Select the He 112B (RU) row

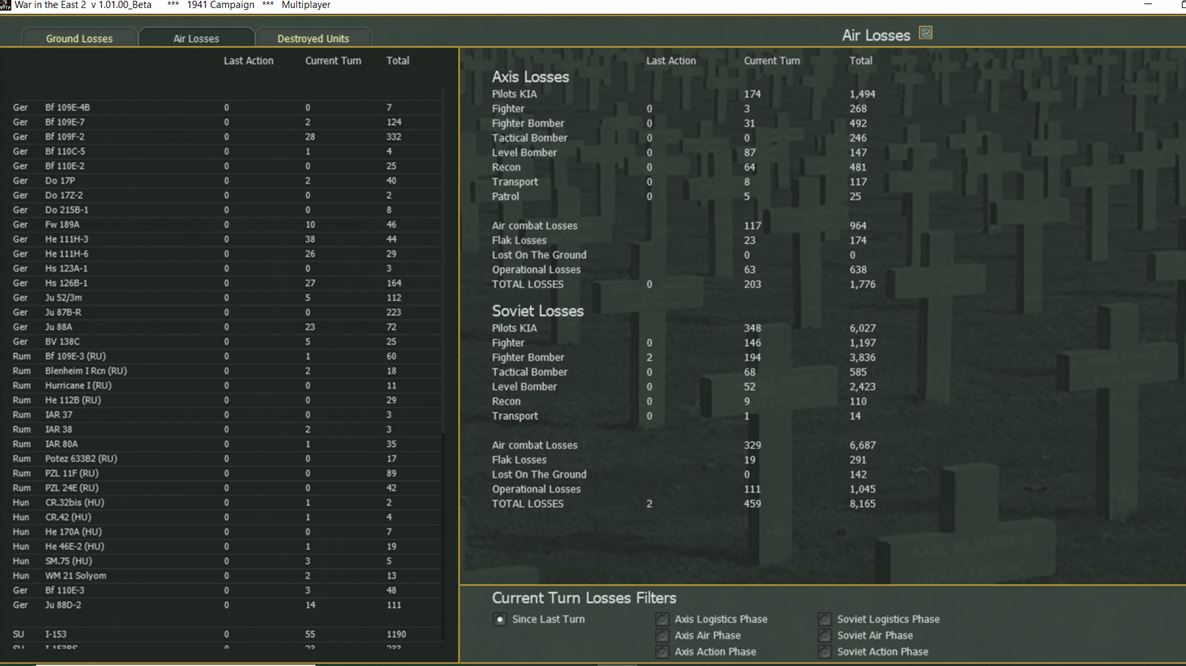click(225, 400)
